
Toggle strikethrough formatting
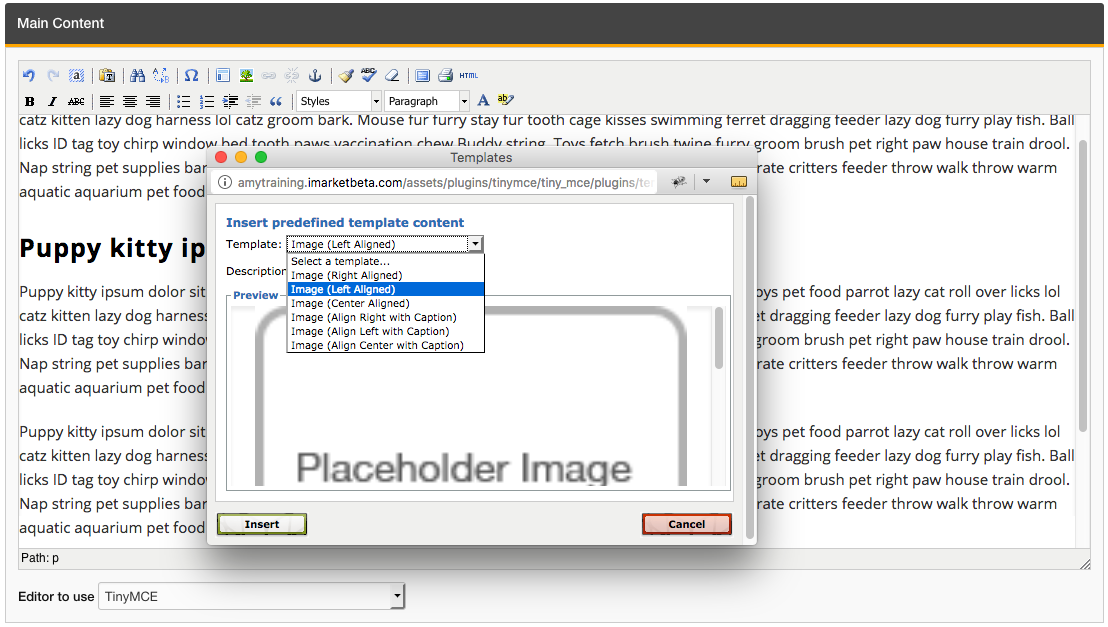[76, 101]
